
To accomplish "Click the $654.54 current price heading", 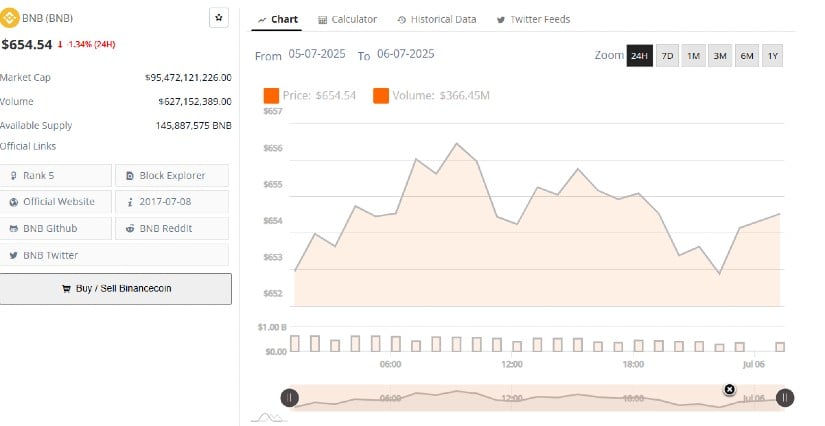I will (26, 44).
